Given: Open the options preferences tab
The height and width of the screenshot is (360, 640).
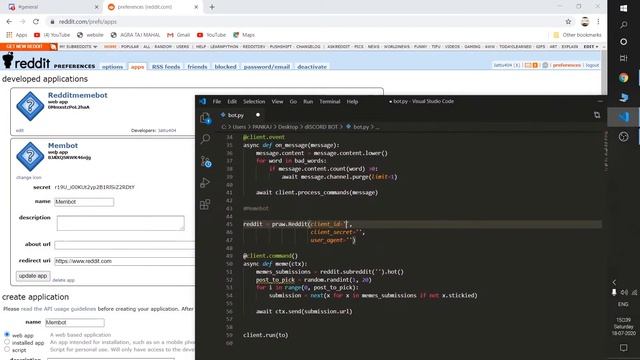Looking at the screenshot, I should 112,67.
